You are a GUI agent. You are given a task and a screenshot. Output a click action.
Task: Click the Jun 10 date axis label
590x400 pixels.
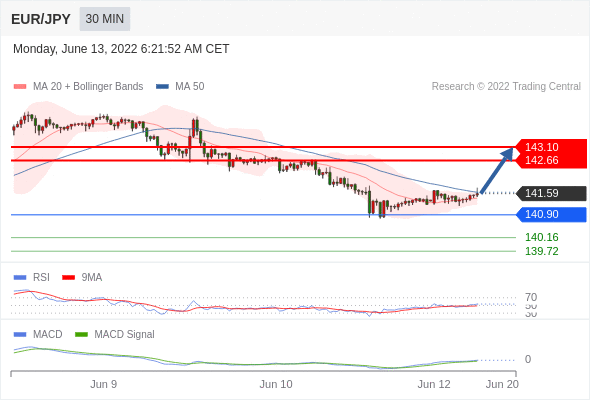(x=276, y=384)
